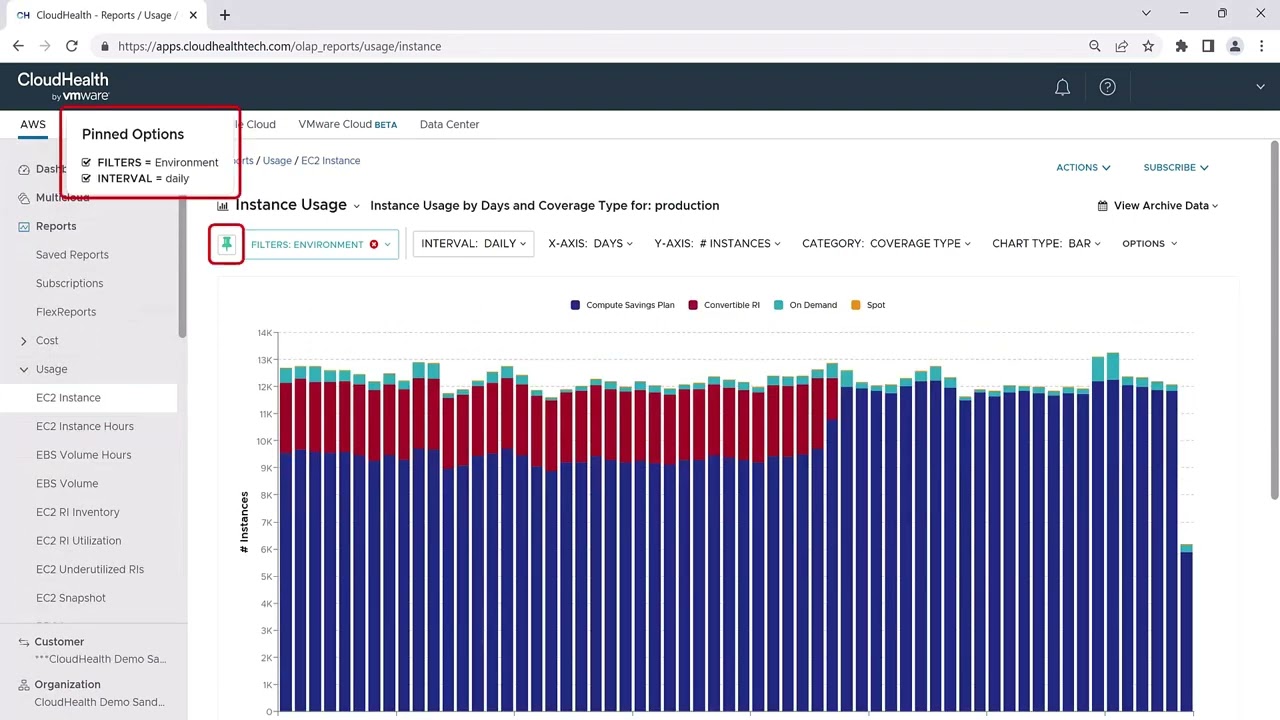
Task: Remove the Environment filter with the red X
Action: [374, 244]
